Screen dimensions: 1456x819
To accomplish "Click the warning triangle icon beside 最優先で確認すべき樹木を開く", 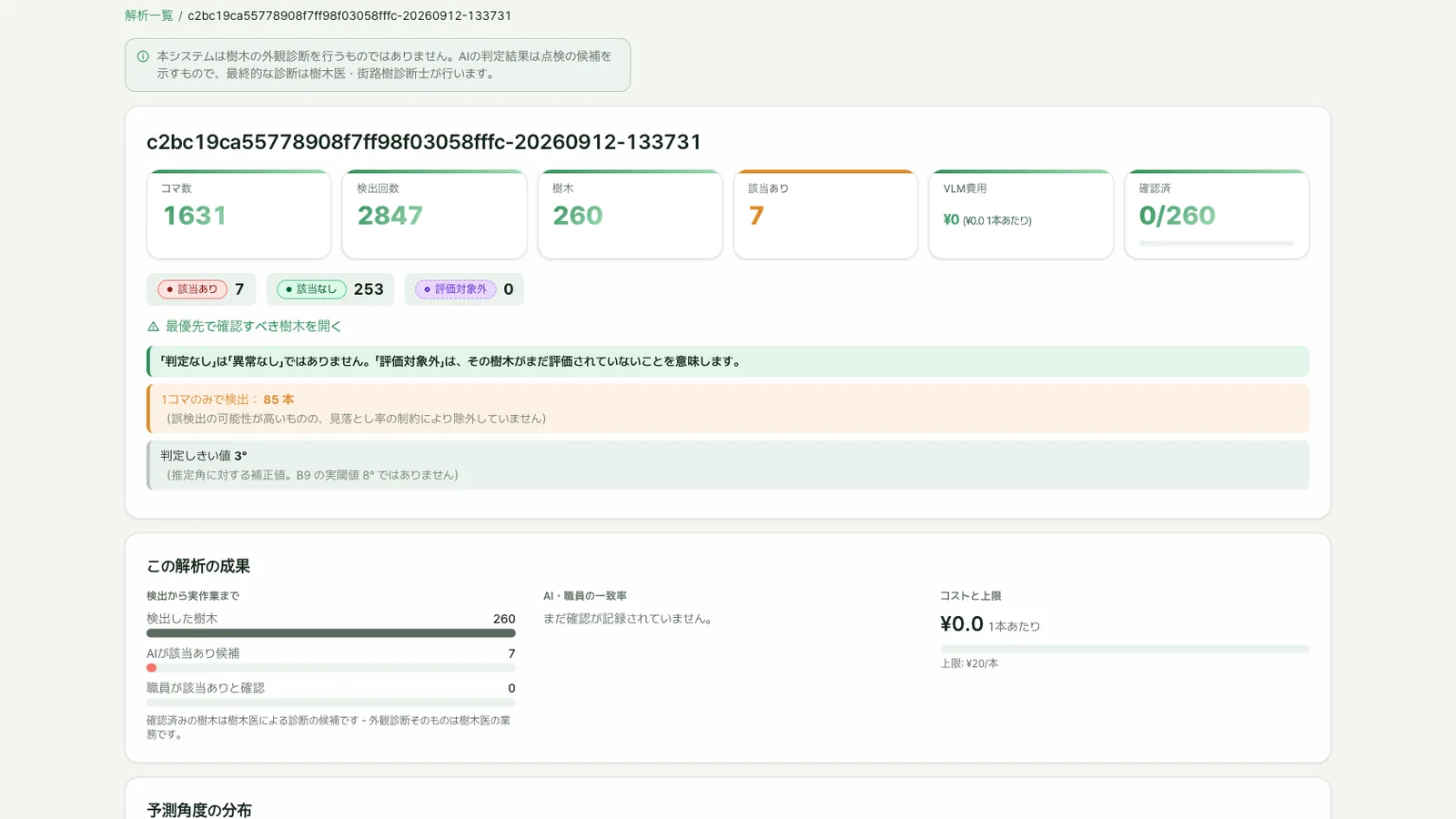I will point(153,327).
